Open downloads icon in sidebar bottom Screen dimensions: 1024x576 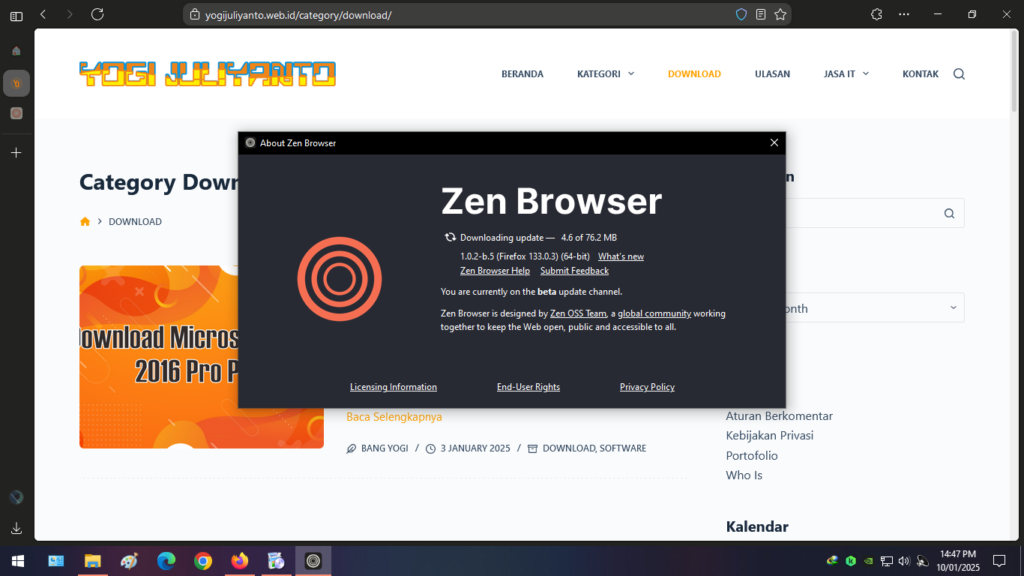[x=16, y=528]
